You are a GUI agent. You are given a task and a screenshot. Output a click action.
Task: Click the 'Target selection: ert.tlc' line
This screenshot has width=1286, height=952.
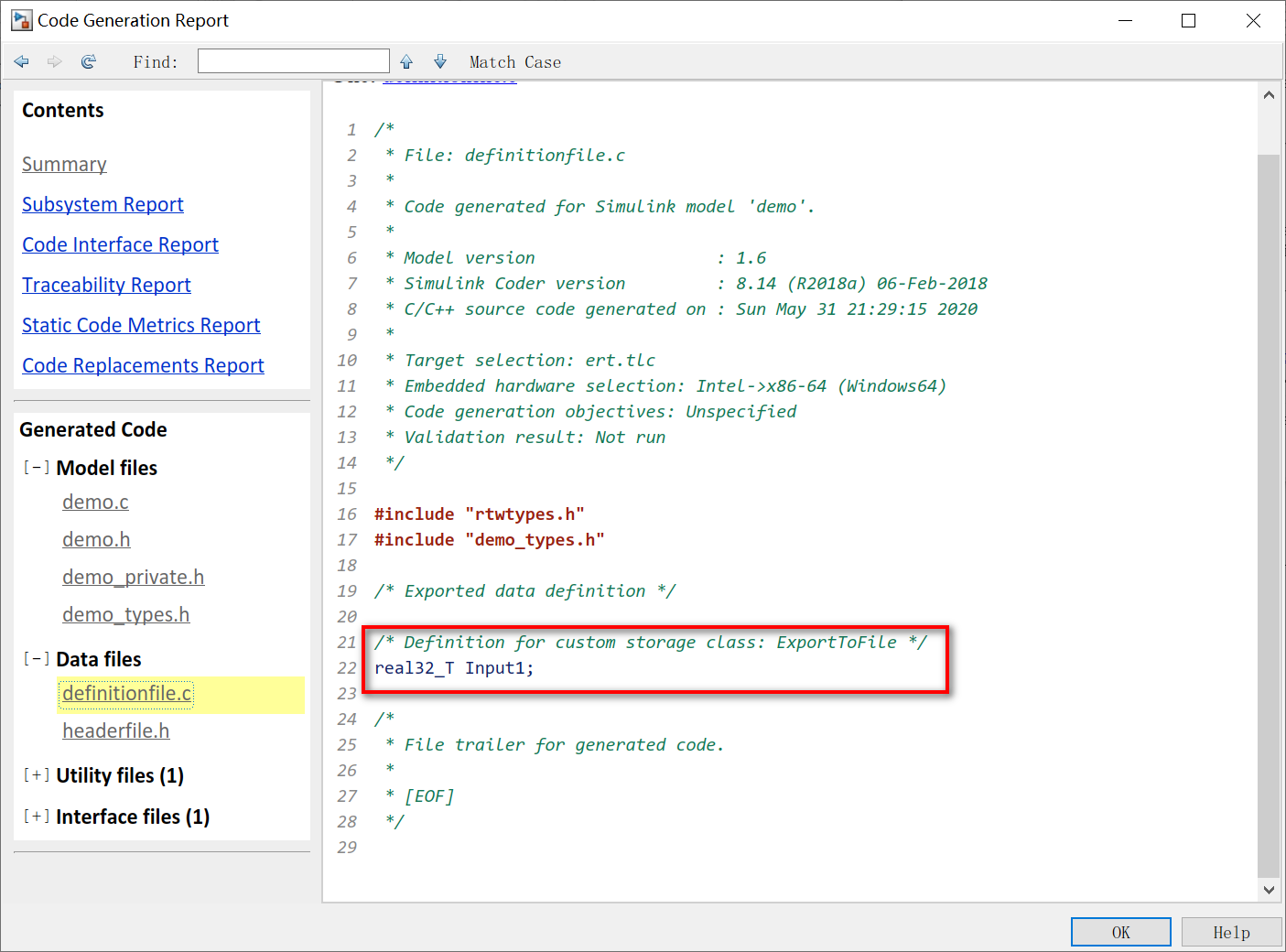click(520, 361)
